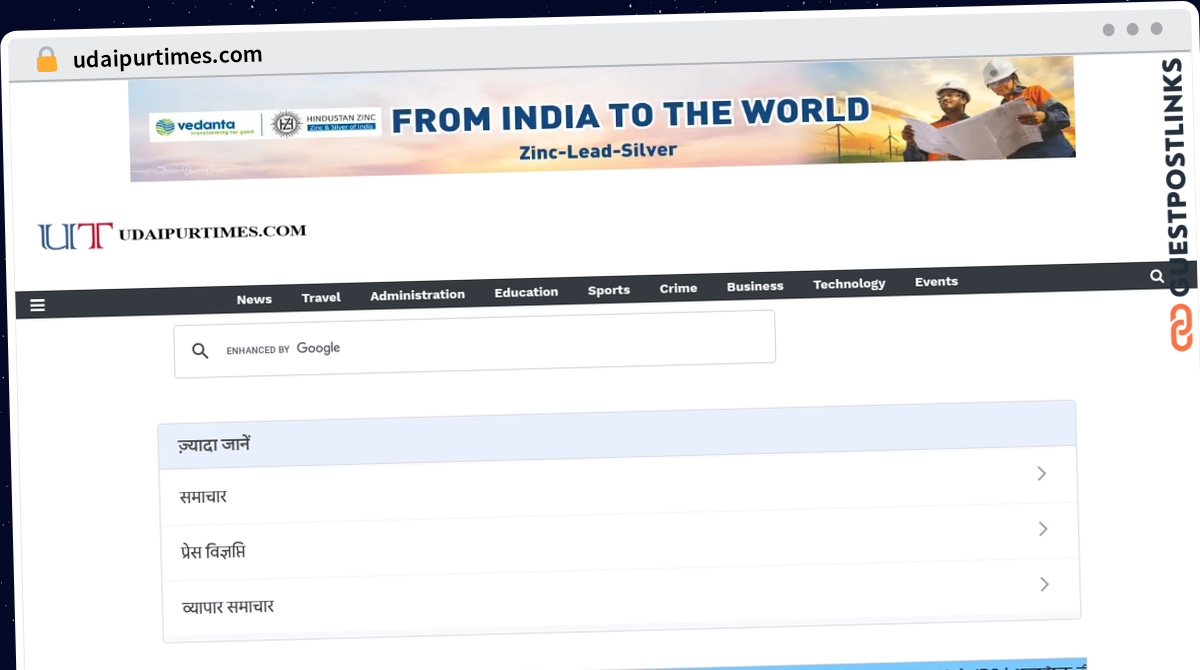1200x670 pixels.
Task: Open the News menu item
Action: click(254, 299)
